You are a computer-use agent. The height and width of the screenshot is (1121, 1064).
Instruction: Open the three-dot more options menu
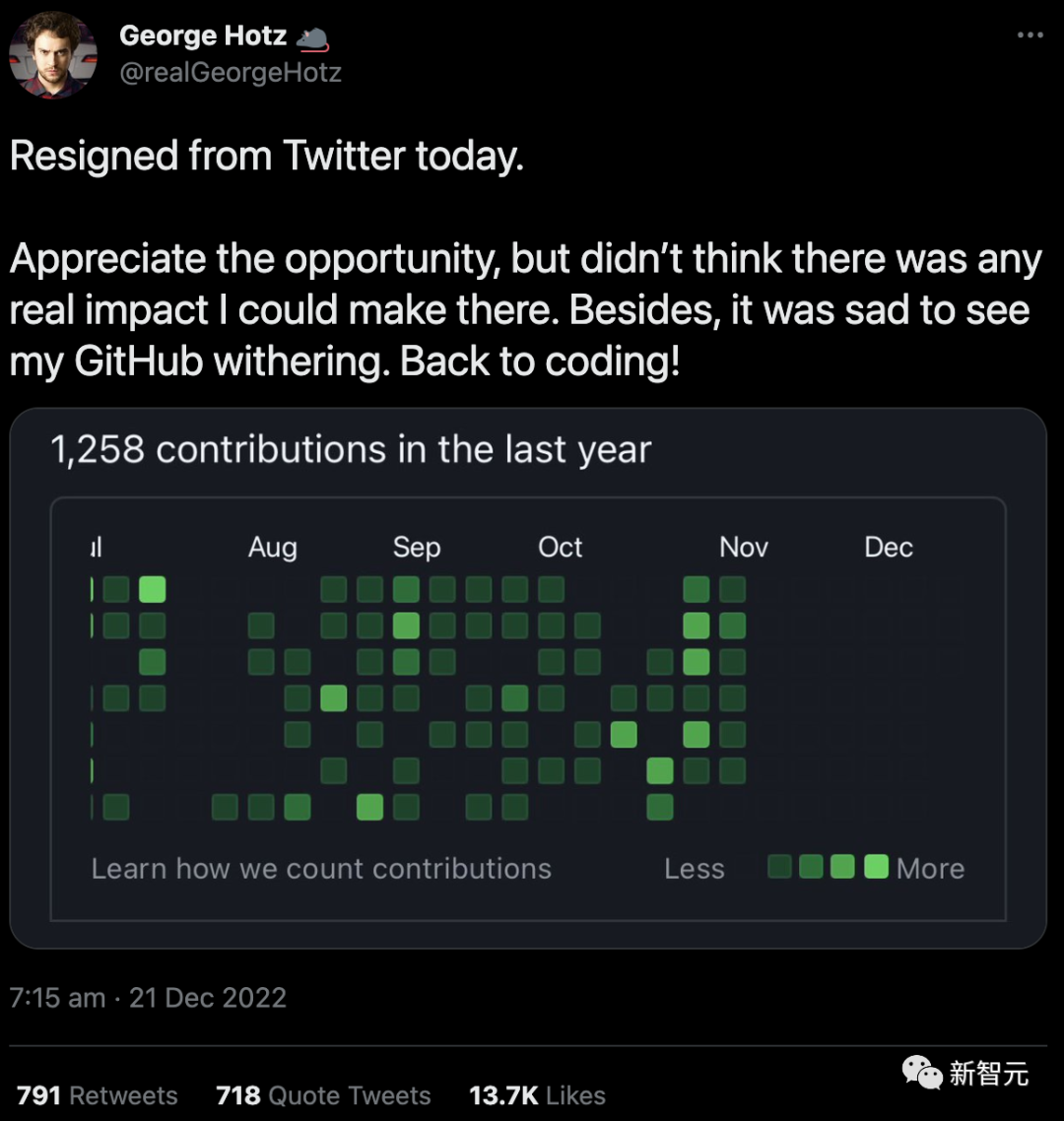click(1030, 35)
